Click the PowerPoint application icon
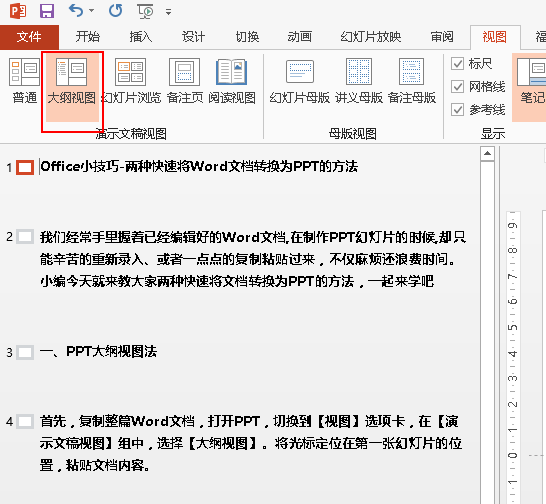The height and width of the screenshot is (504, 546). pyautogui.click(x=18, y=11)
